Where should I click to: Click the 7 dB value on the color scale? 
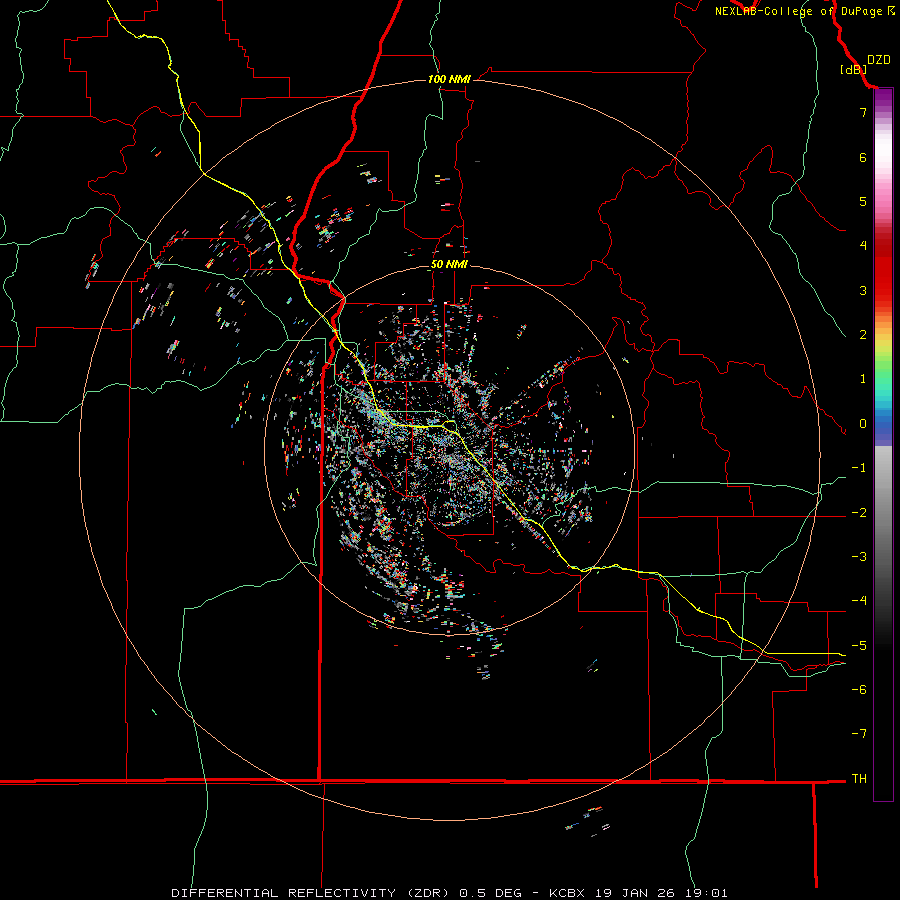pyautogui.click(x=863, y=112)
